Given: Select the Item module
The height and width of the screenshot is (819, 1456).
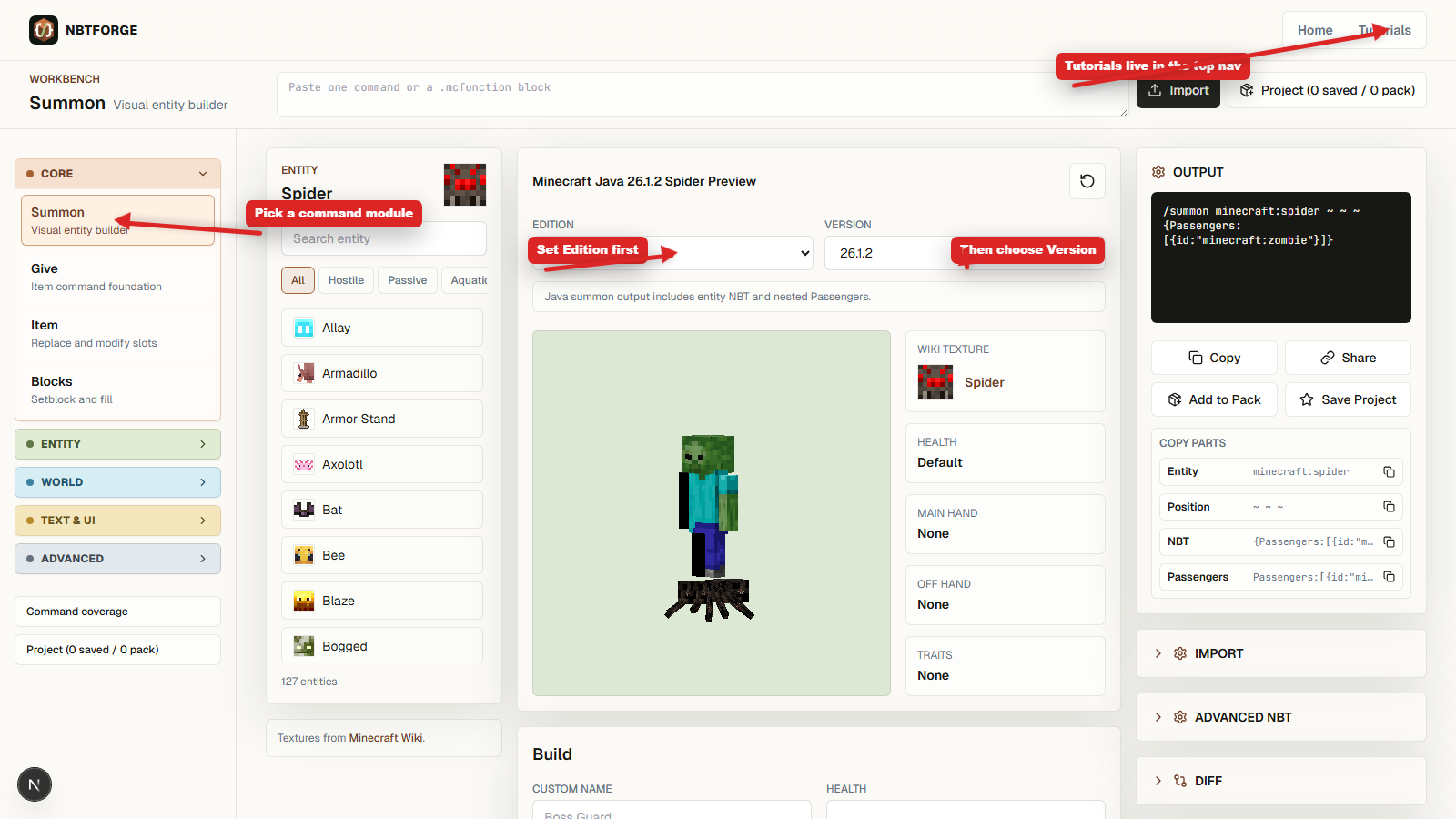Looking at the screenshot, I should click(x=117, y=333).
